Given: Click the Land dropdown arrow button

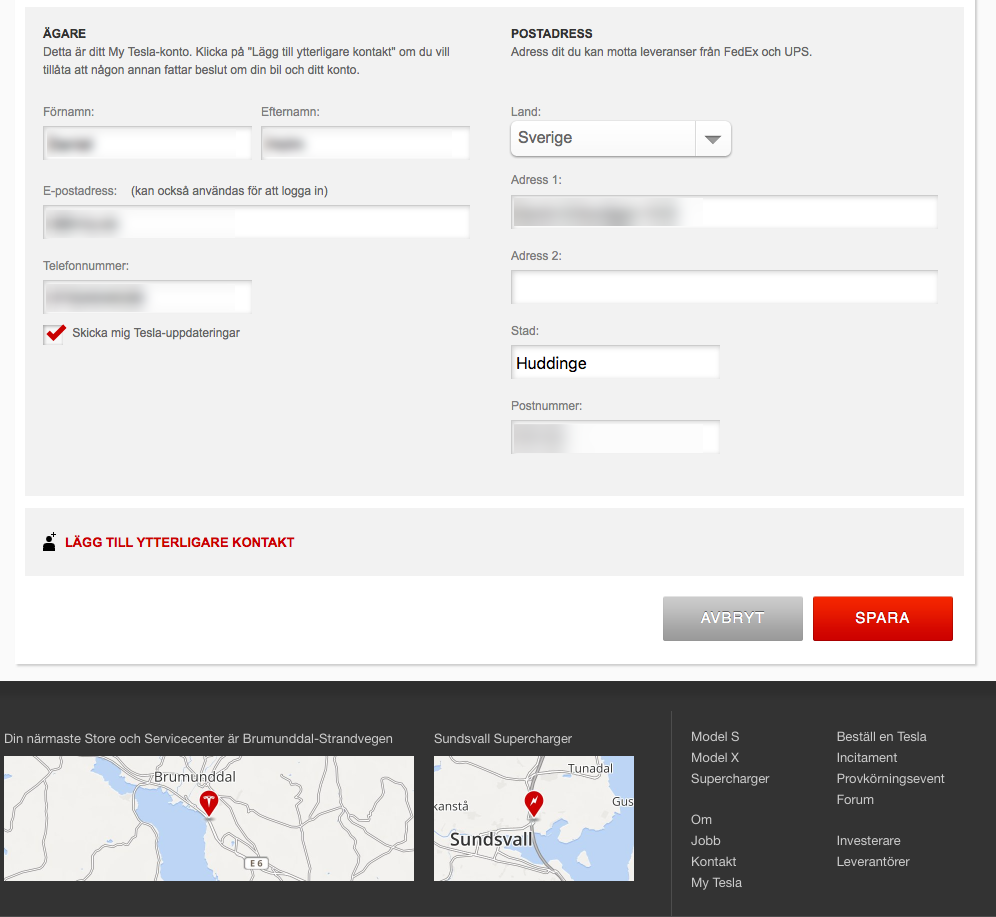Looking at the screenshot, I should click(713, 138).
